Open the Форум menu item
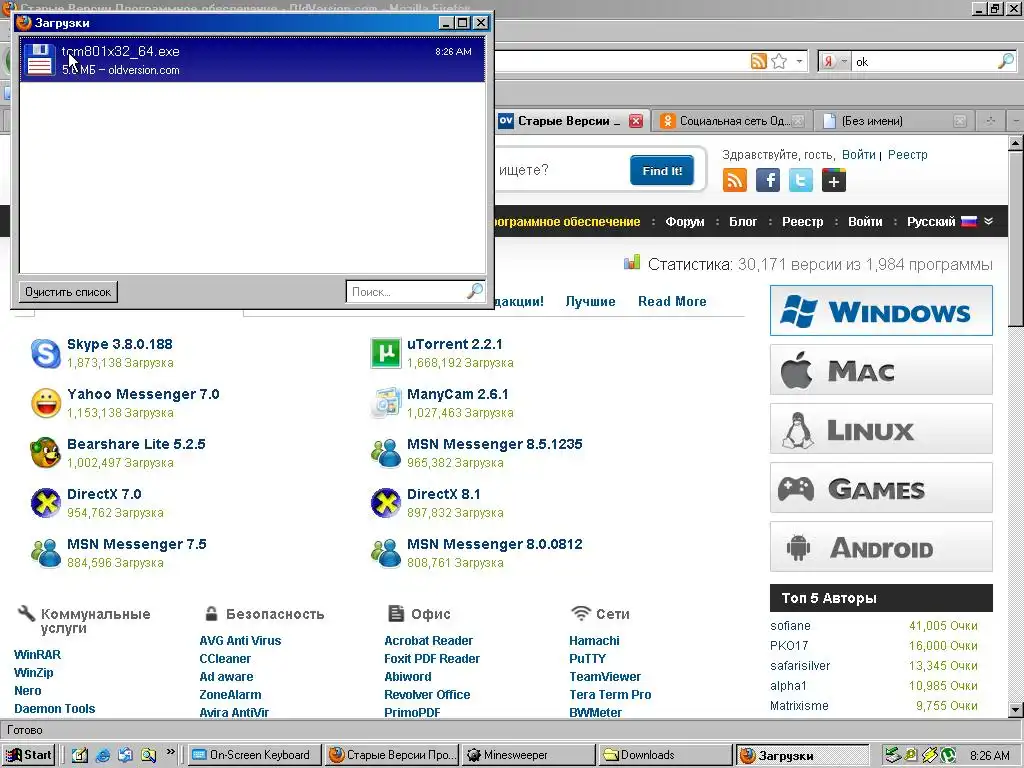The height and width of the screenshot is (768, 1024). click(684, 221)
